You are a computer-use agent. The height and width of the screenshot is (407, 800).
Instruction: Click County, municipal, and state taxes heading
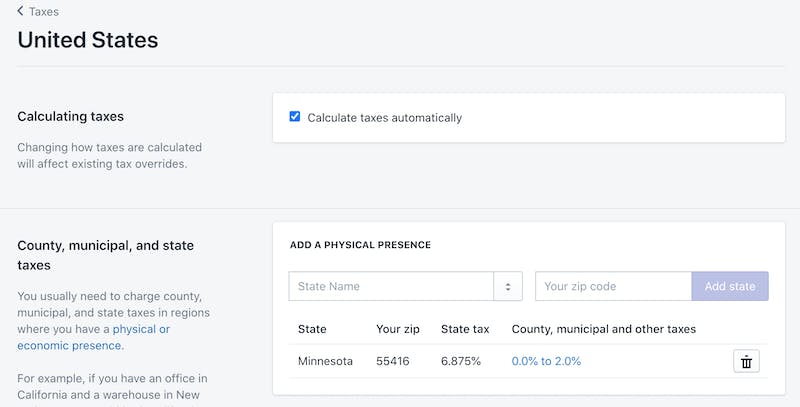click(106, 255)
